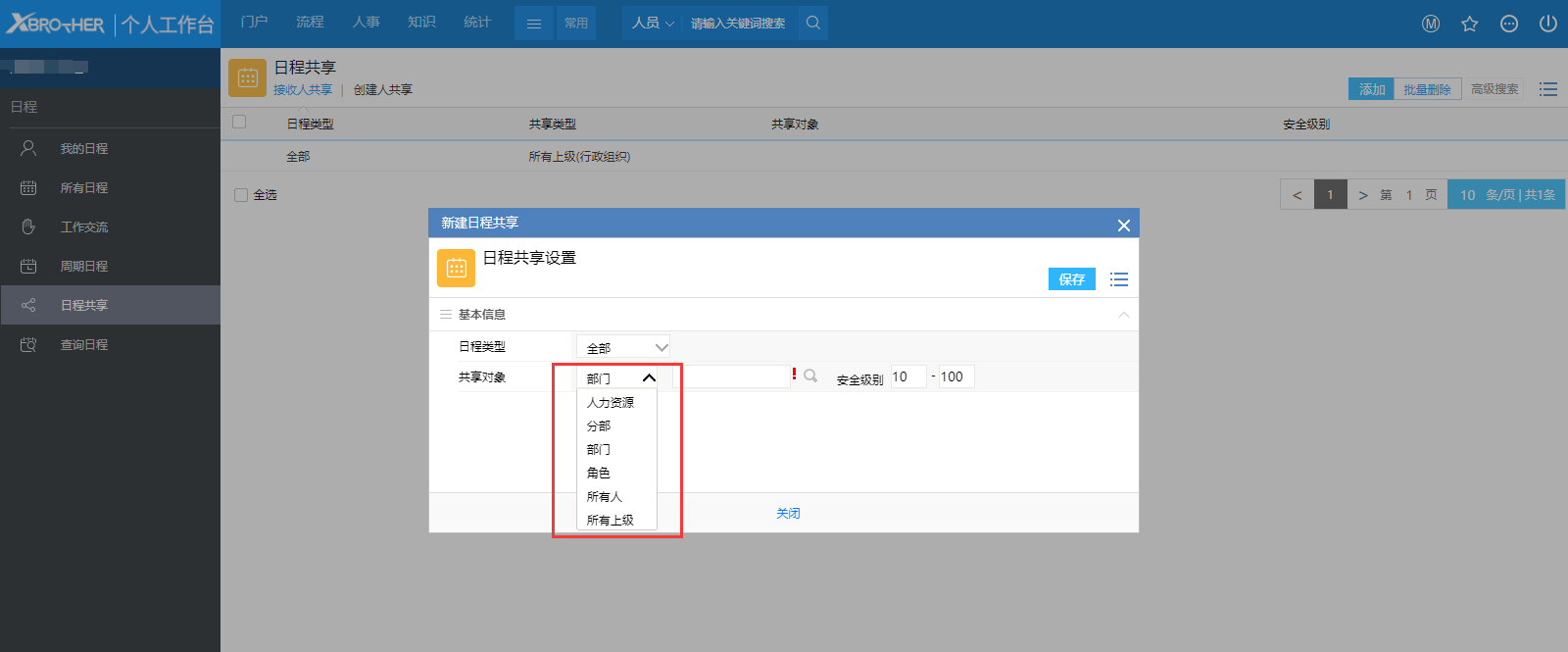The width and height of the screenshot is (1568, 652).
Task: Open the more options ellipsis icon in header
Action: point(1508,24)
